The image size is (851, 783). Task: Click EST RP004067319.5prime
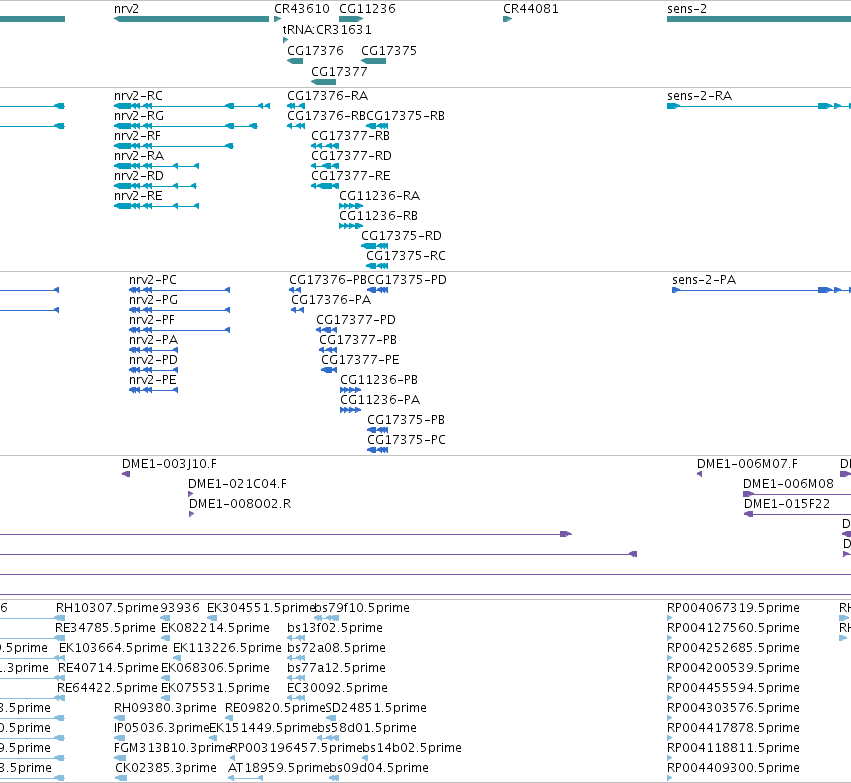(x=733, y=608)
